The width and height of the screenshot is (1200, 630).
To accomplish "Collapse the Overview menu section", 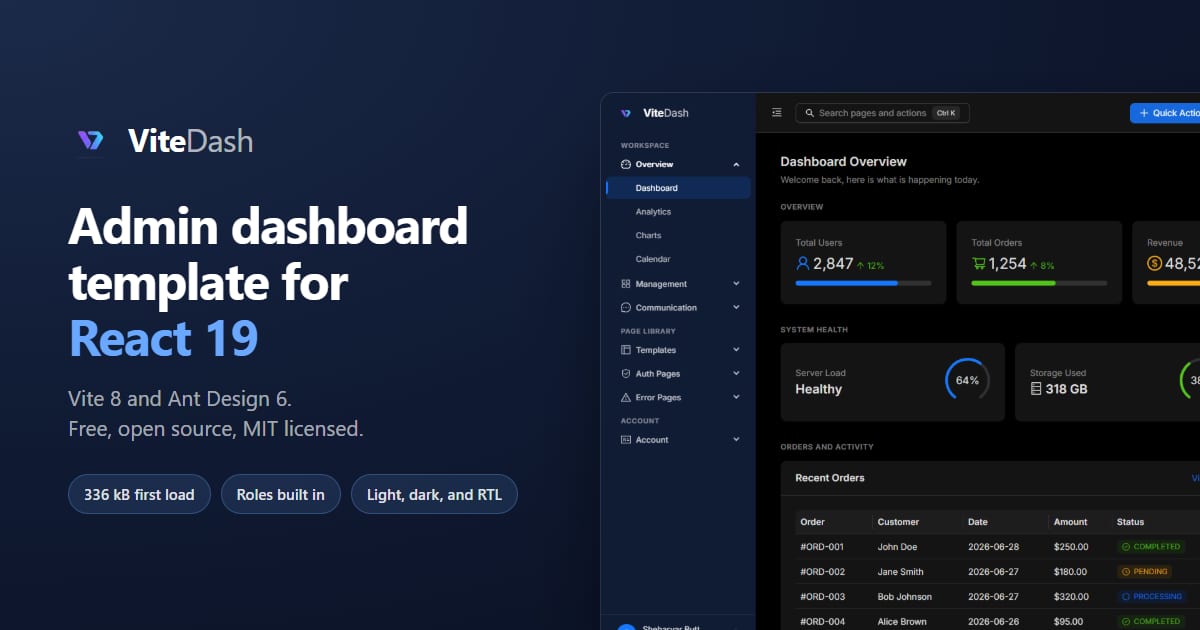I will point(736,164).
